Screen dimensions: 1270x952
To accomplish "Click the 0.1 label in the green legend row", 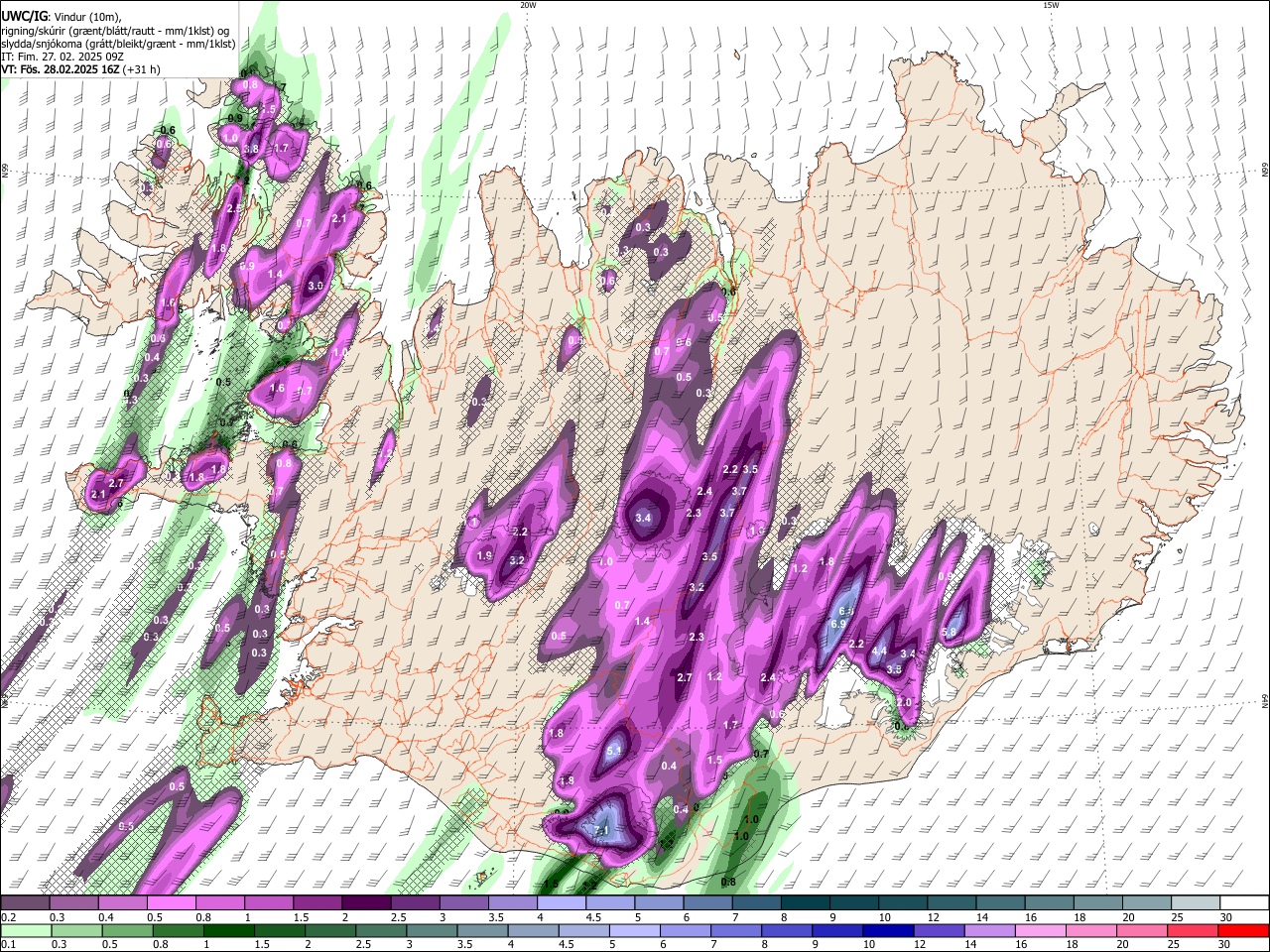I will (x=7, y=944).
